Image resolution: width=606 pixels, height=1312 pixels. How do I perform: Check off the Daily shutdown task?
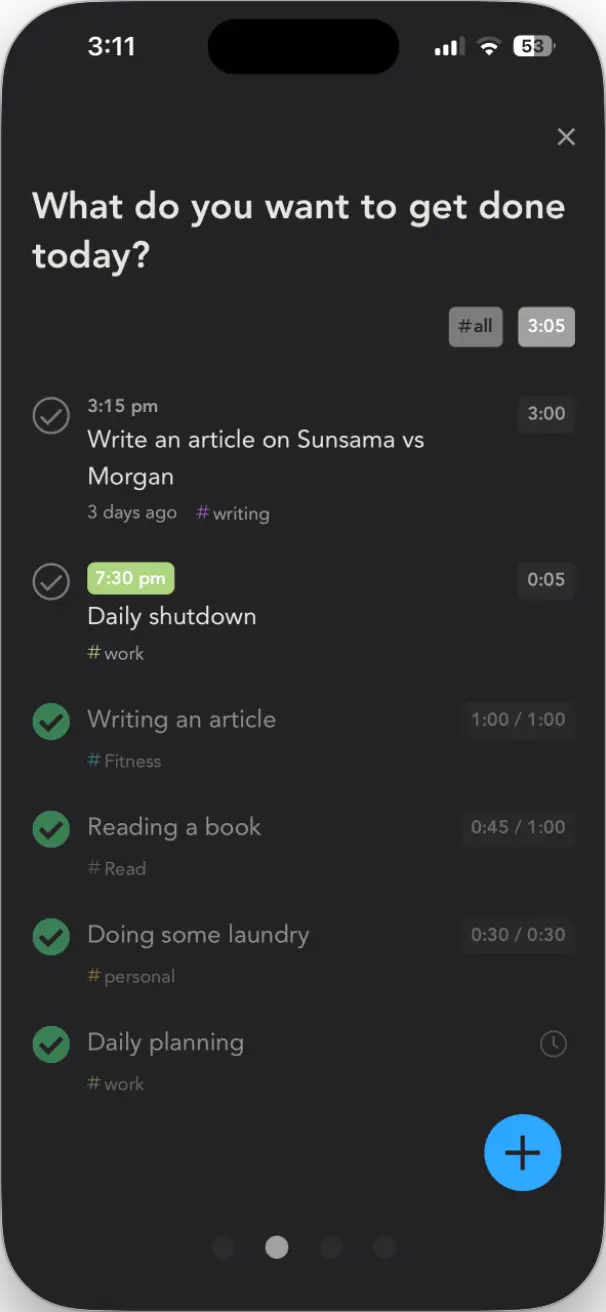pos(51,582)
